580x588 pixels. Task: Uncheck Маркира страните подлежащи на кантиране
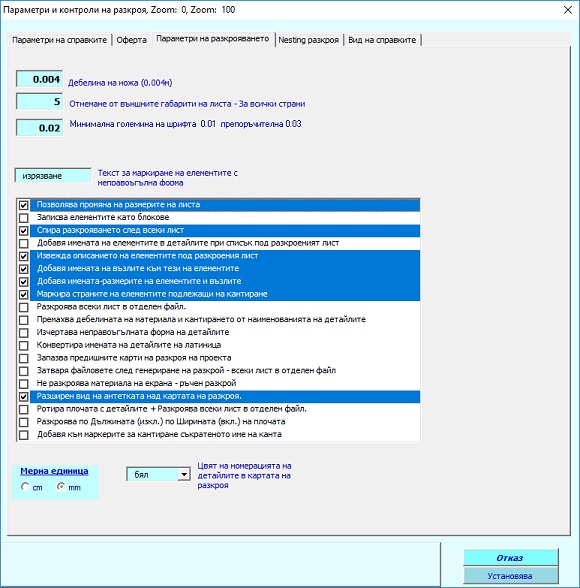pos(24,294)
